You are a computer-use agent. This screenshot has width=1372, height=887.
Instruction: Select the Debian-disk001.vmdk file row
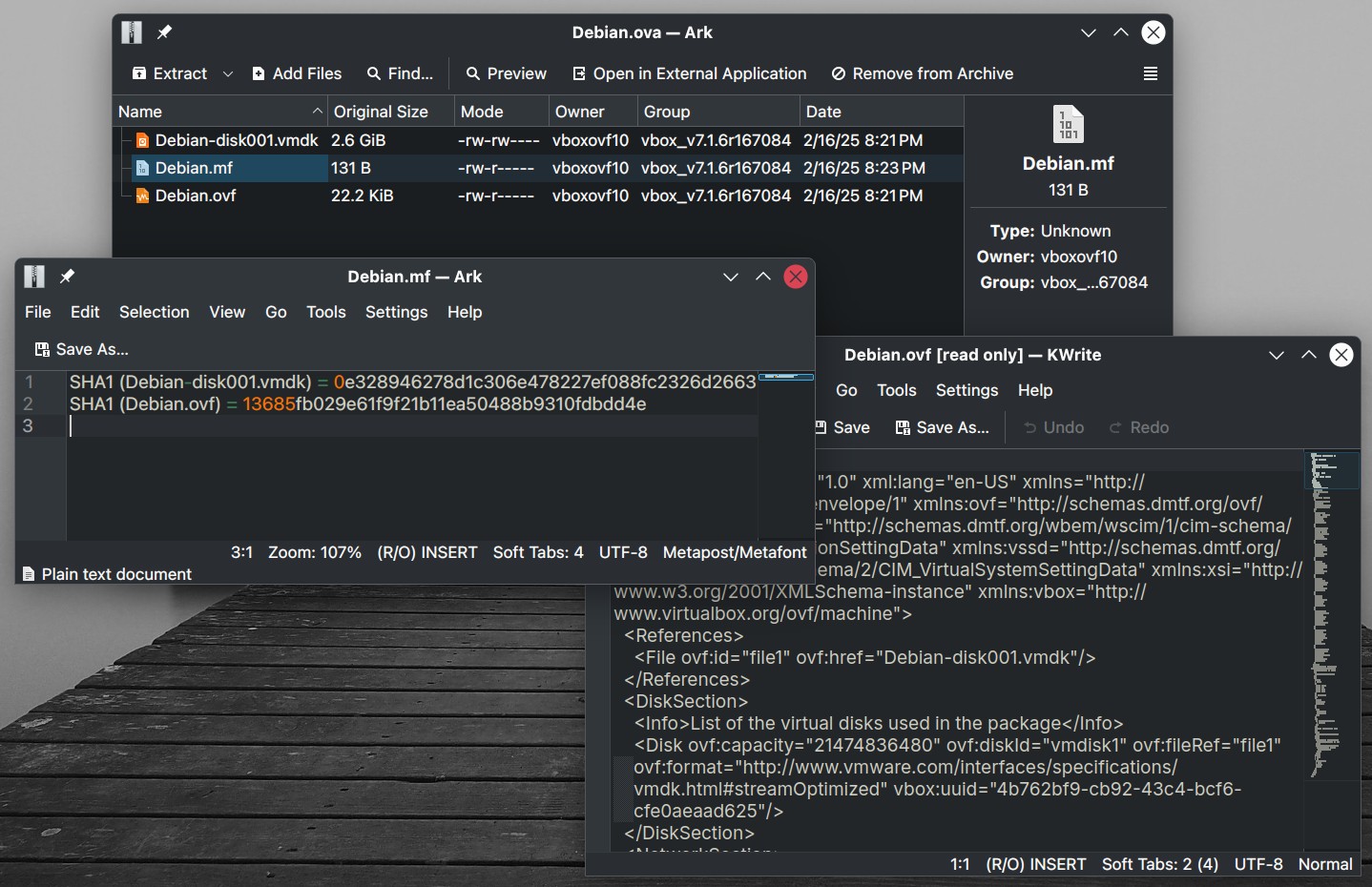538,140
